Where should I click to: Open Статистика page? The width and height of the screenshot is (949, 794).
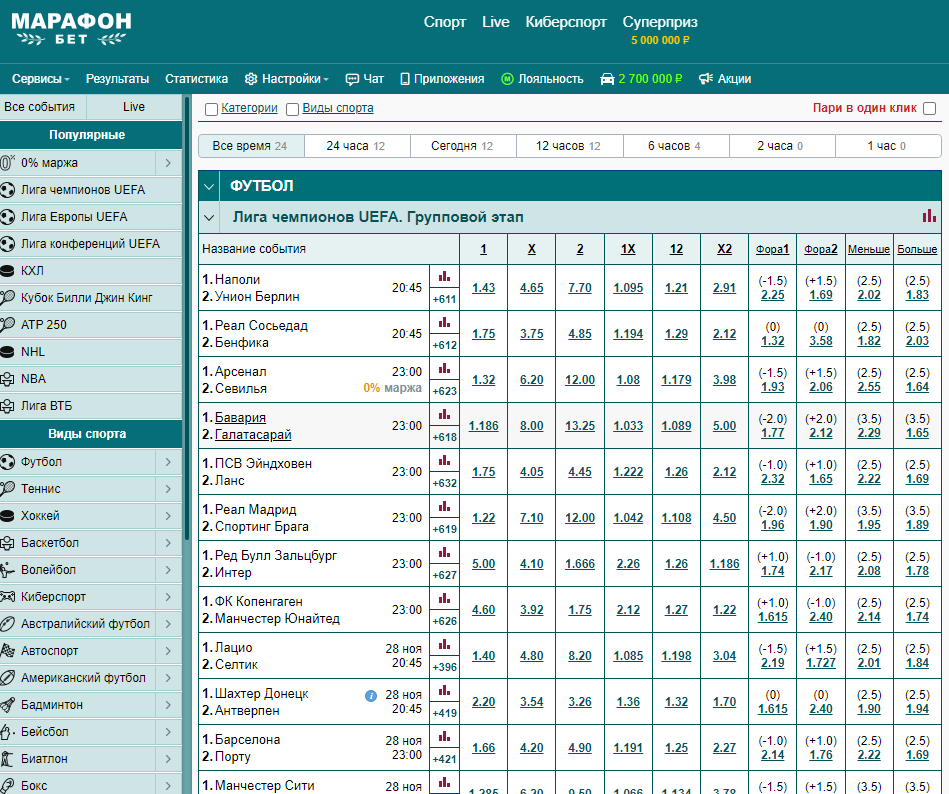tap(197, 79)
